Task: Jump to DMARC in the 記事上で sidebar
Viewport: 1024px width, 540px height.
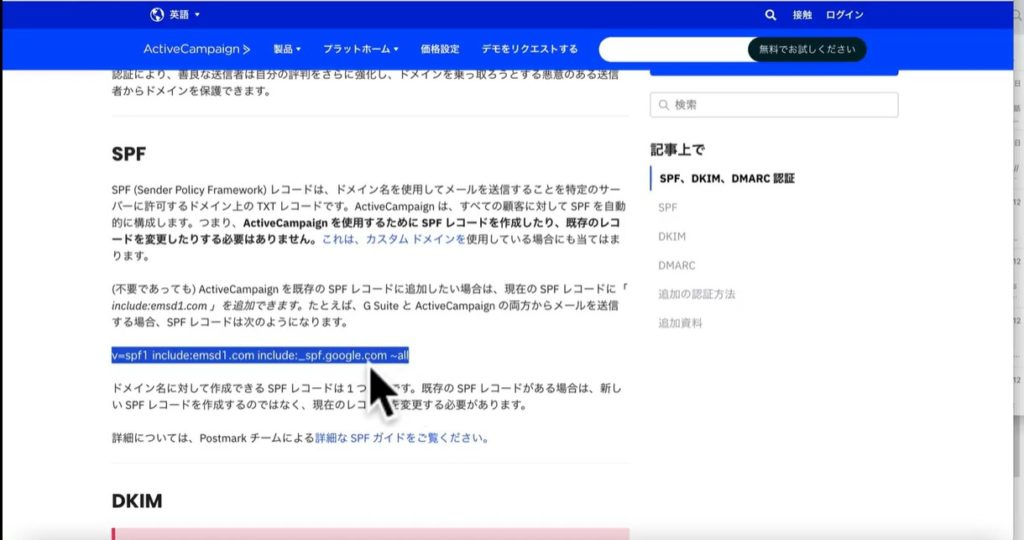Action: (676, 265)
